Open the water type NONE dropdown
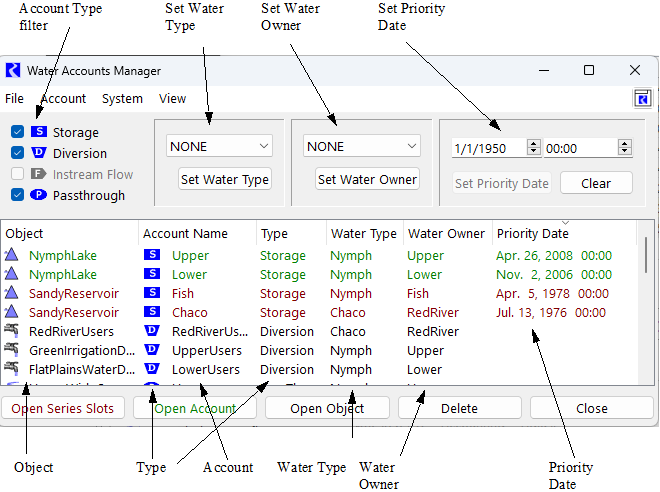The width and height of the screenshot is (660, 492). point(219,146)
